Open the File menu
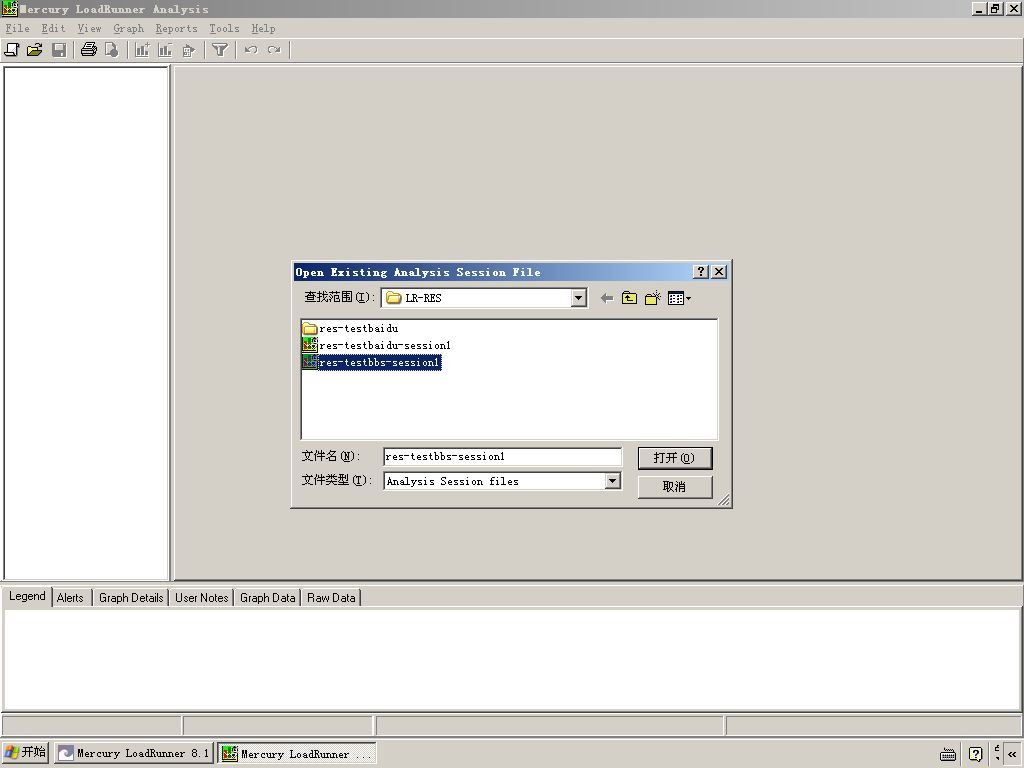The width and height of the screenshot is (1024, 768). [x=18, y=29]
